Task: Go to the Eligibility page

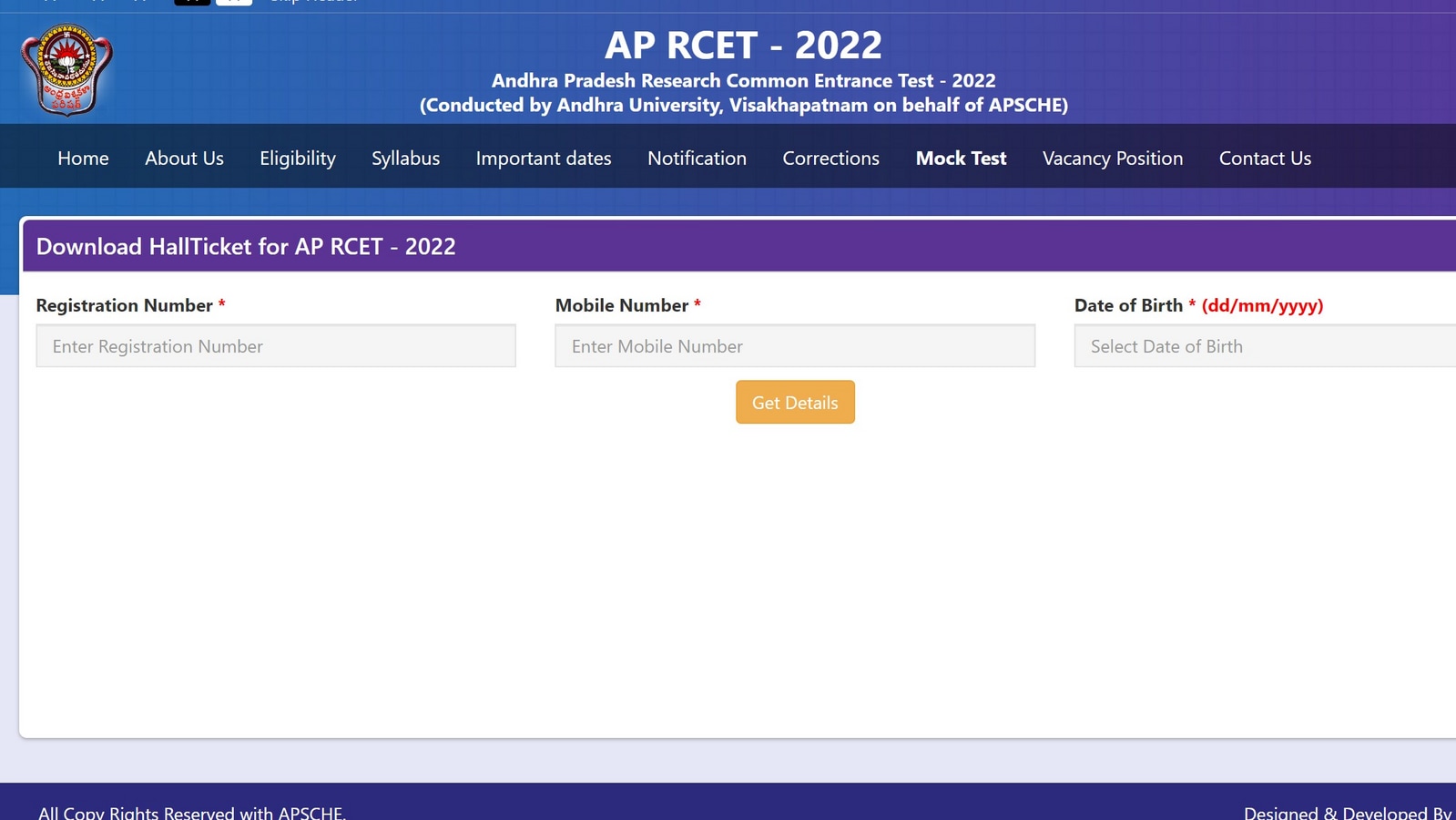Action: 298,158
